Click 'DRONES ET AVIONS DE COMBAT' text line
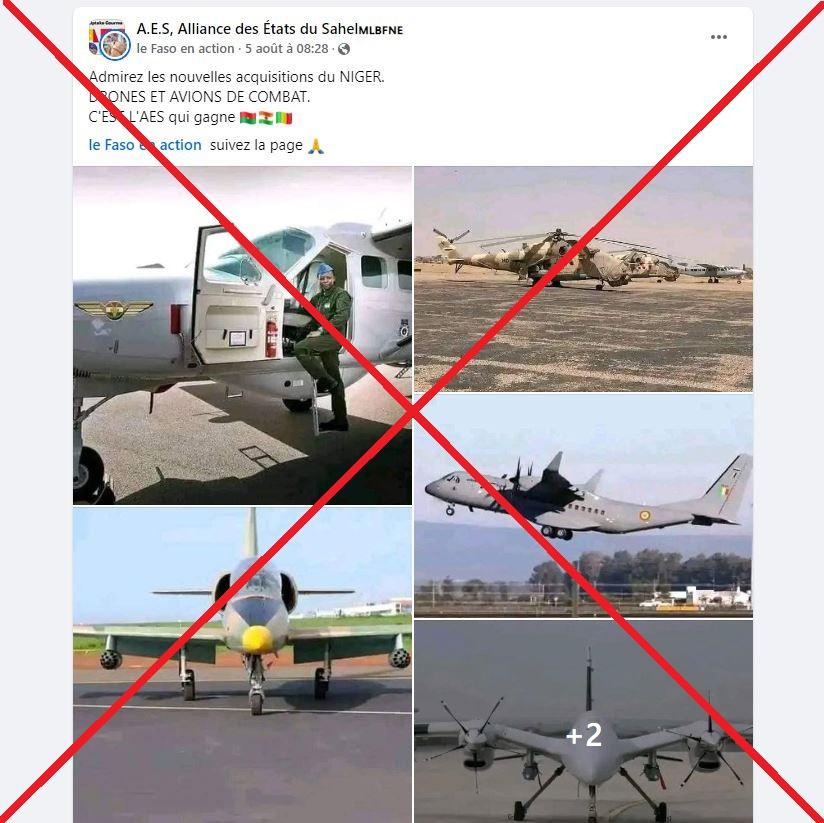 point(199,97)
